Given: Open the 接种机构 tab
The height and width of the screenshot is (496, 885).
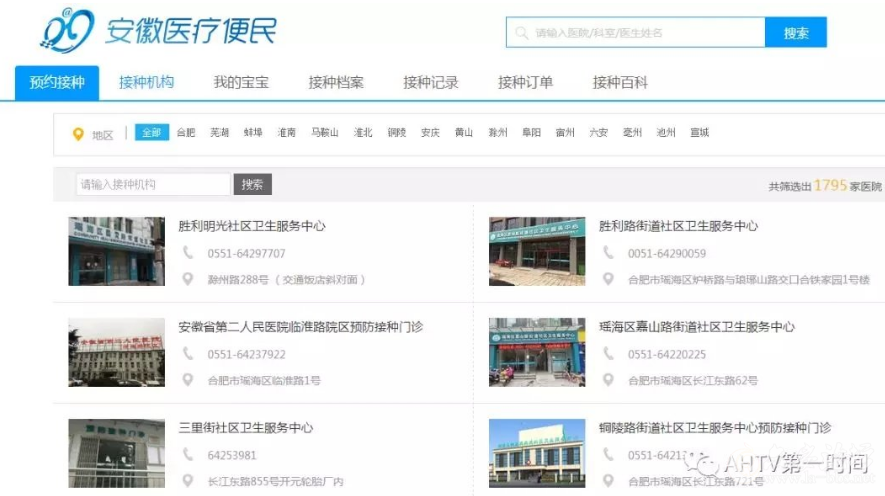Looking at the screenshot, I should tap(146, 83).
